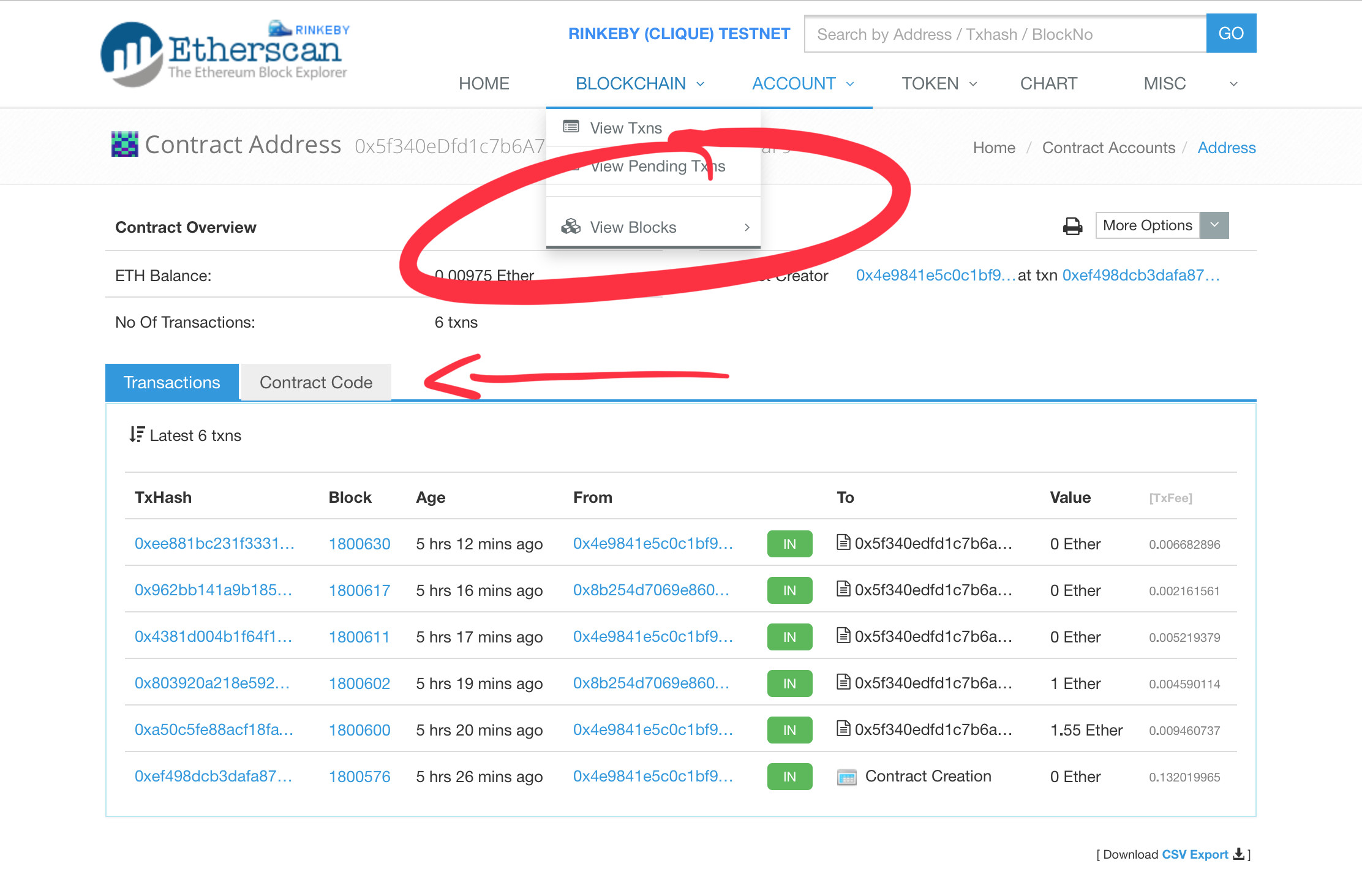The width and height of the screenshot is (1362, 896).
Task: Click the View Txns list icon
Action: (x=571, y=127)
